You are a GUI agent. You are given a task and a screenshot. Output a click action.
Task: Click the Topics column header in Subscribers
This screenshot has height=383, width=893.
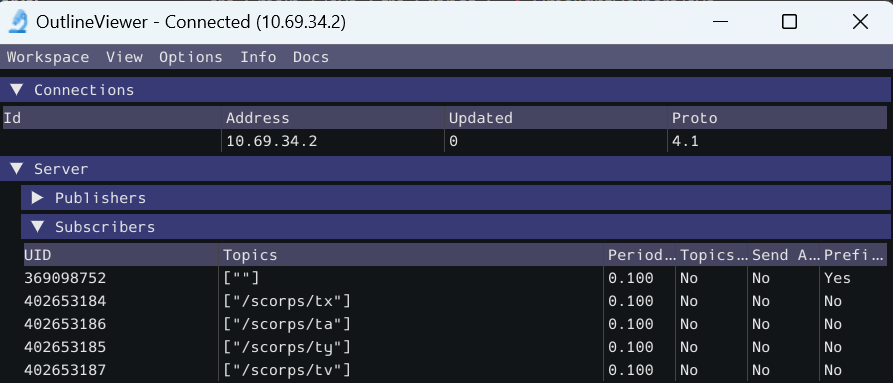tap(411, 255)
